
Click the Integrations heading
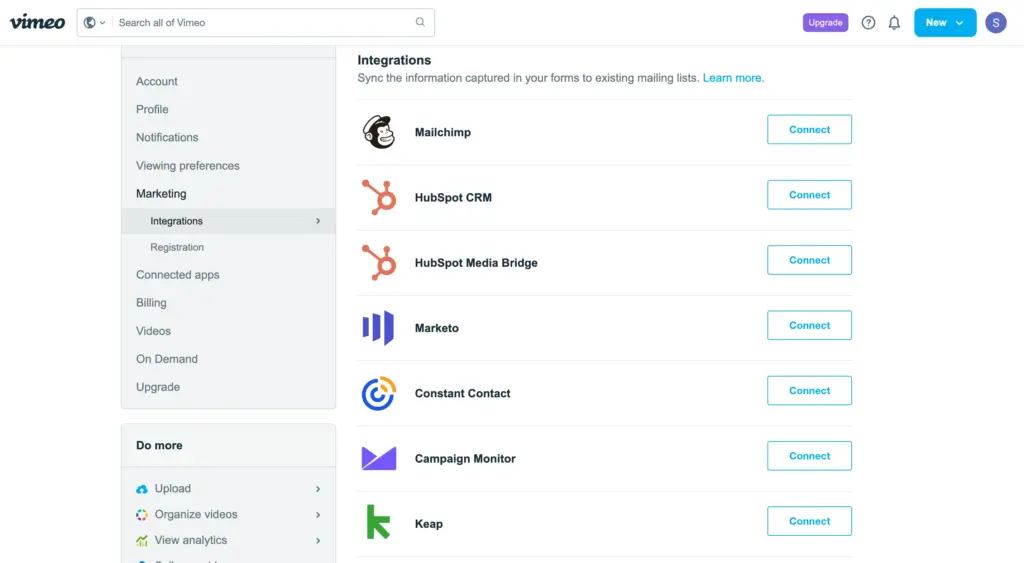pyautogui.click(x=394, y=60)
